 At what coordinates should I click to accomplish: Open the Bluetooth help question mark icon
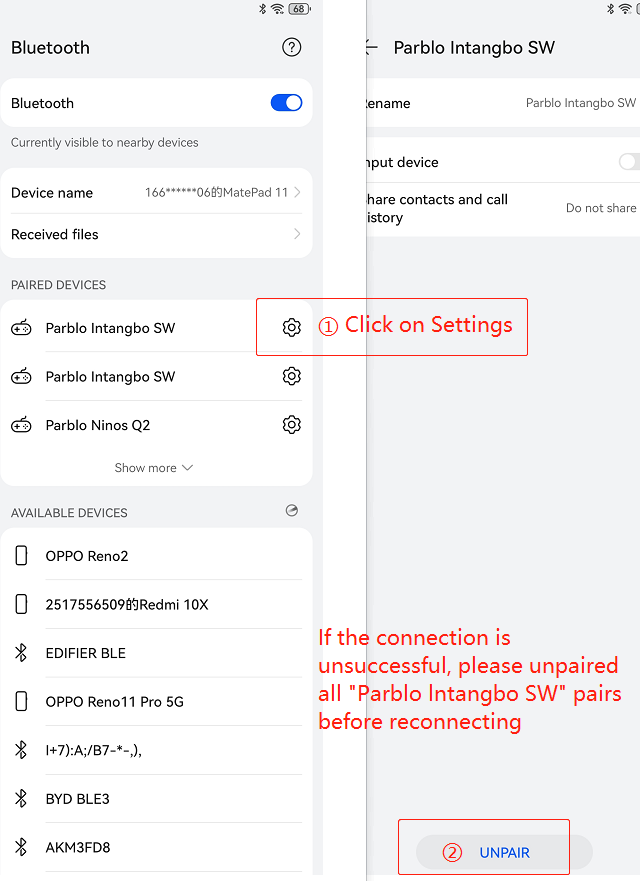click(x=291, y=47)
